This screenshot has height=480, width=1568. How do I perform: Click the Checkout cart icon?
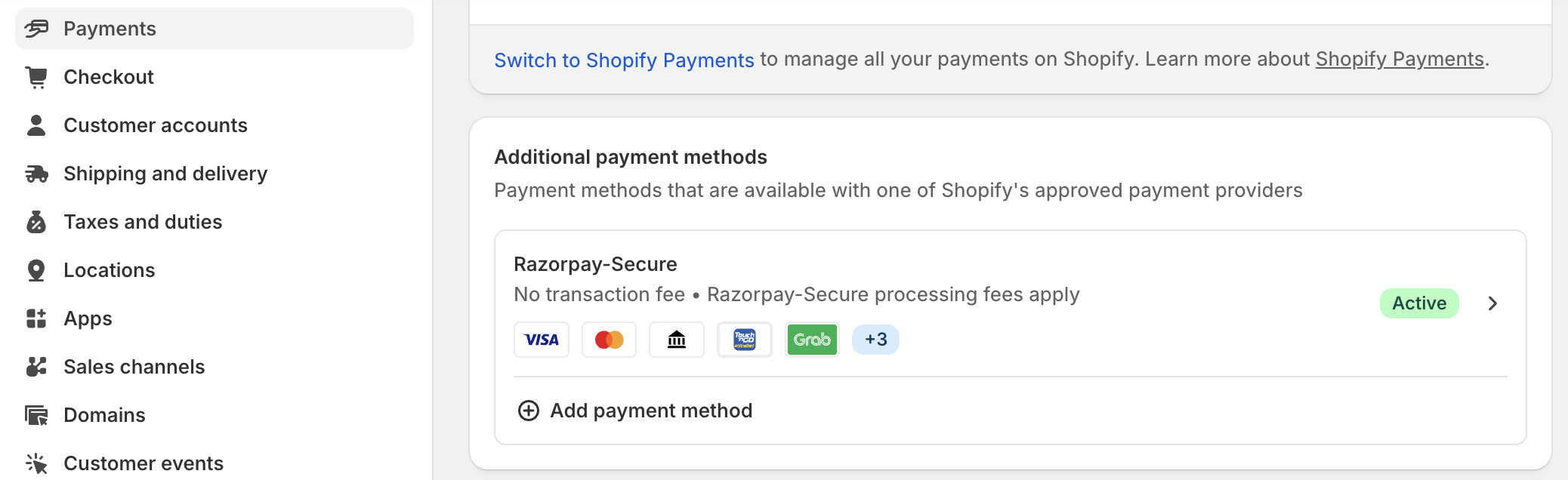pos(35,76)
